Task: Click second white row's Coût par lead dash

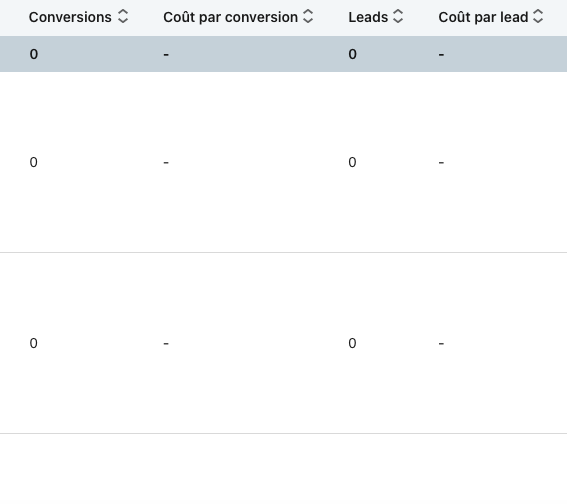Action: (x=441, y=343)
